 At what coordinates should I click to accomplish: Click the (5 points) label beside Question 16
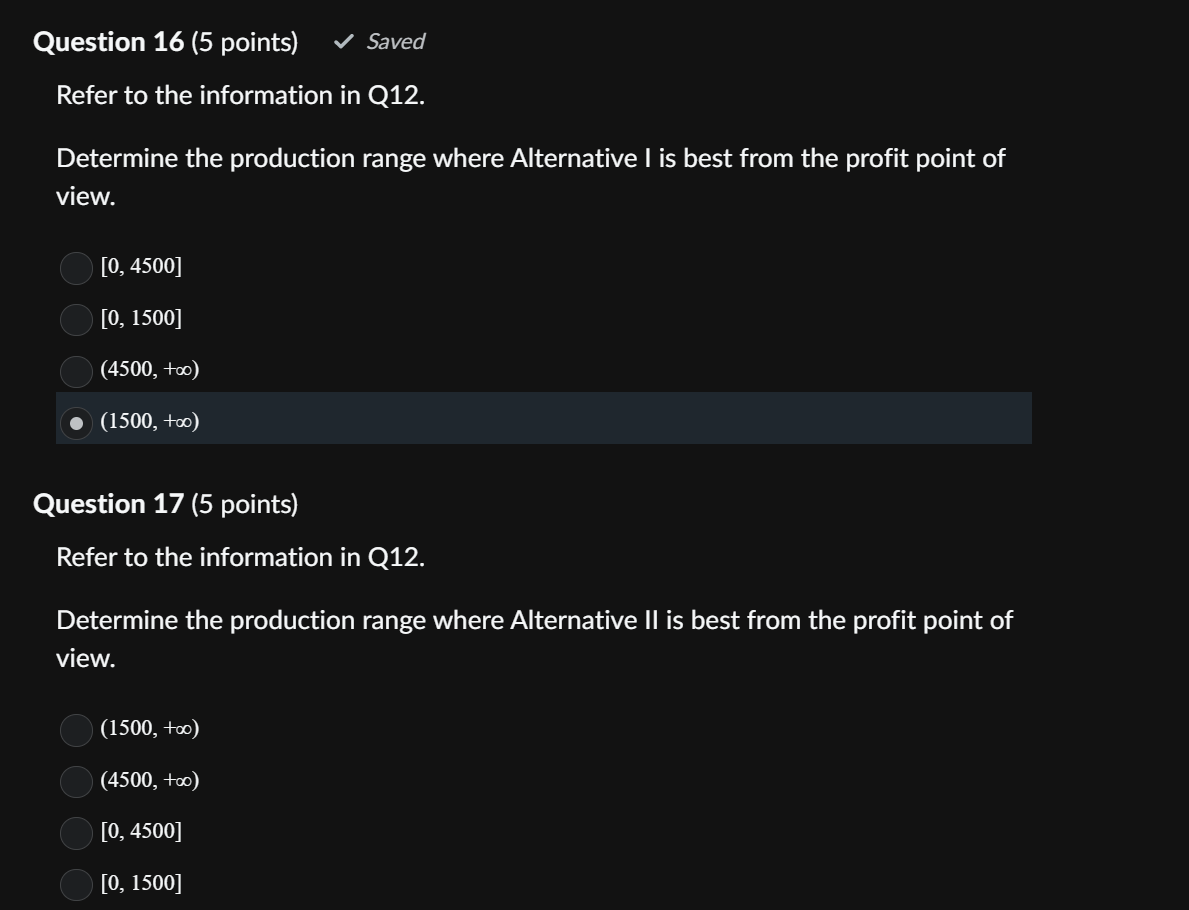coord(252,41)
